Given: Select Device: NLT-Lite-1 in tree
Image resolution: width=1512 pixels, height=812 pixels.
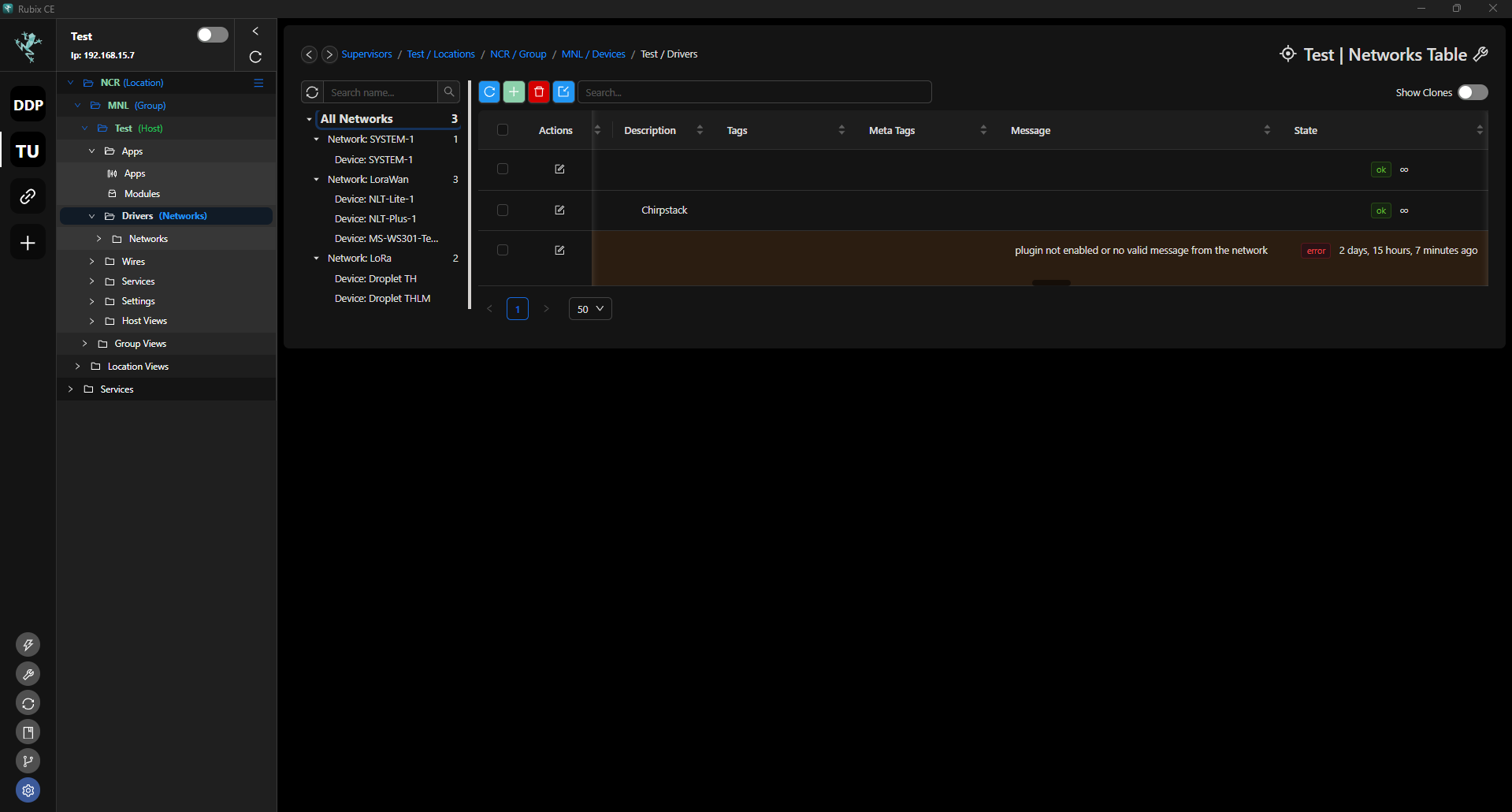Looking at the screenshot, I should (374, 199).
